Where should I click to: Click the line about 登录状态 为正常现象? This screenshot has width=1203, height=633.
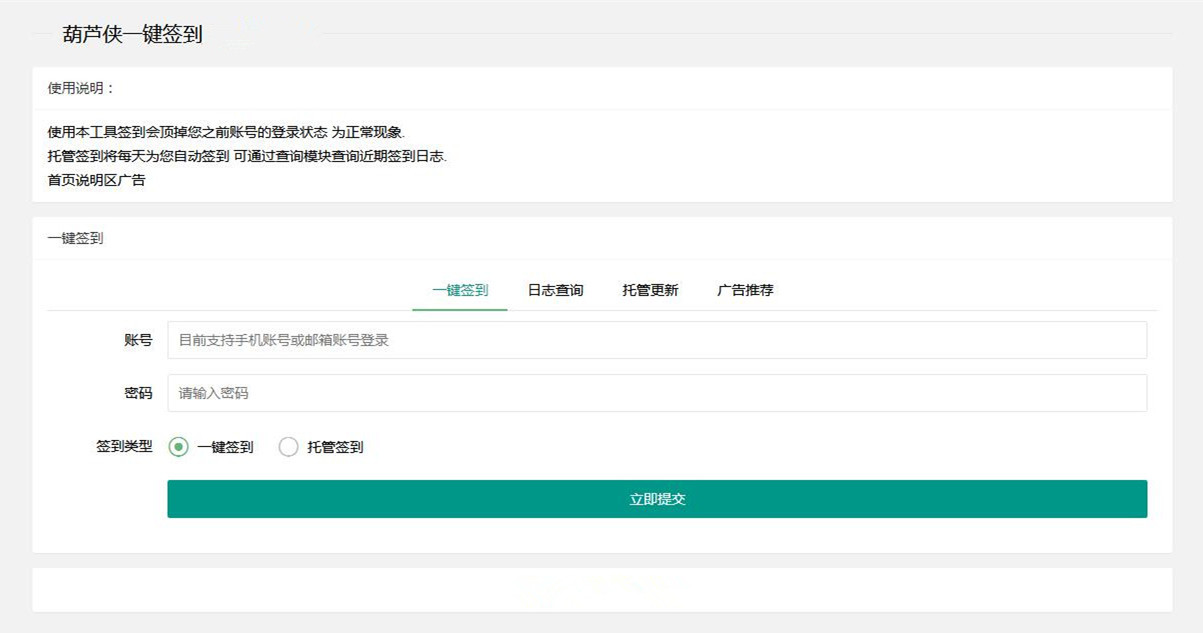click(227, 132)
